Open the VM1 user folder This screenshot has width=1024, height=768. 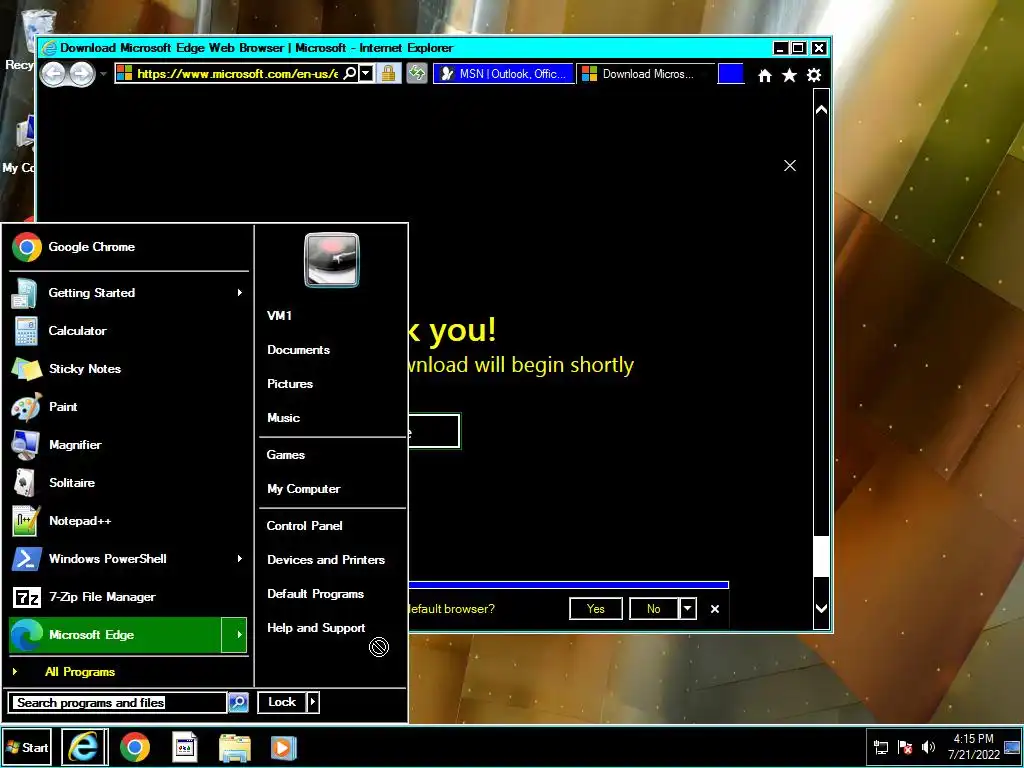(280, 315)
